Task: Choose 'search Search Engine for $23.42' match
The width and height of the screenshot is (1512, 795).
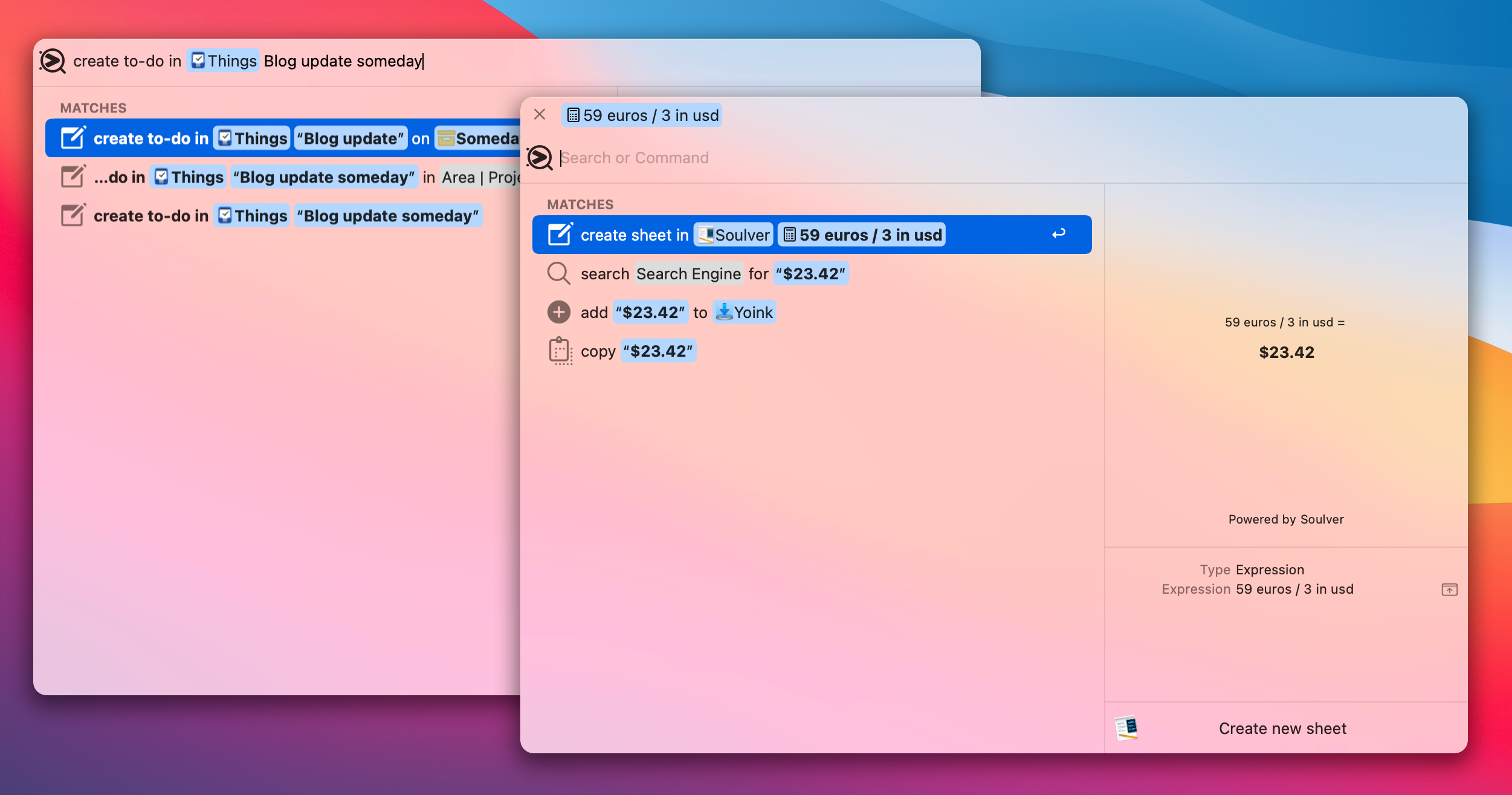Action: point(812,273)
